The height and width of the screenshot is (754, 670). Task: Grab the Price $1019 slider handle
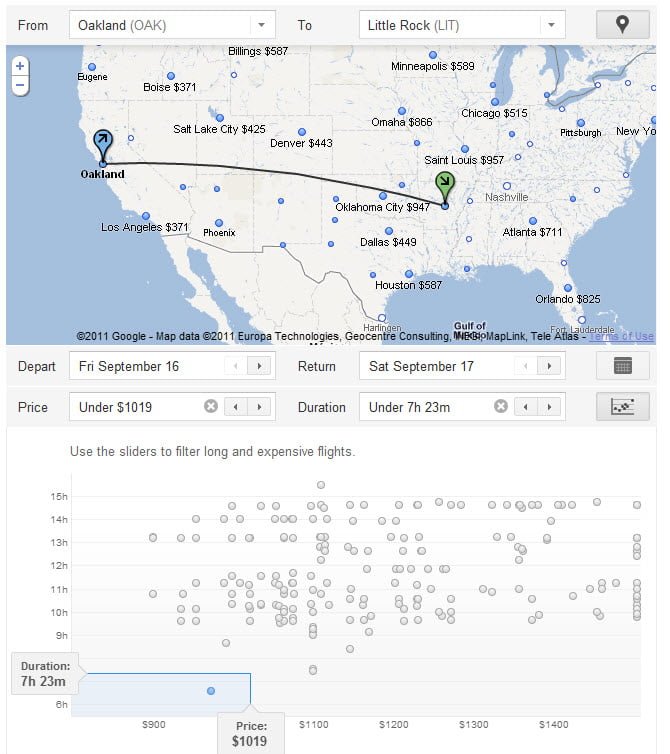point(250,733)
